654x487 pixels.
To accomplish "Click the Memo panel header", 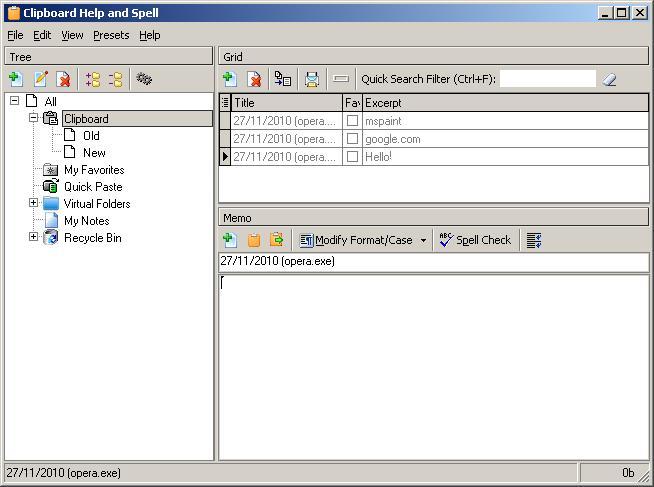I will 434,218.
